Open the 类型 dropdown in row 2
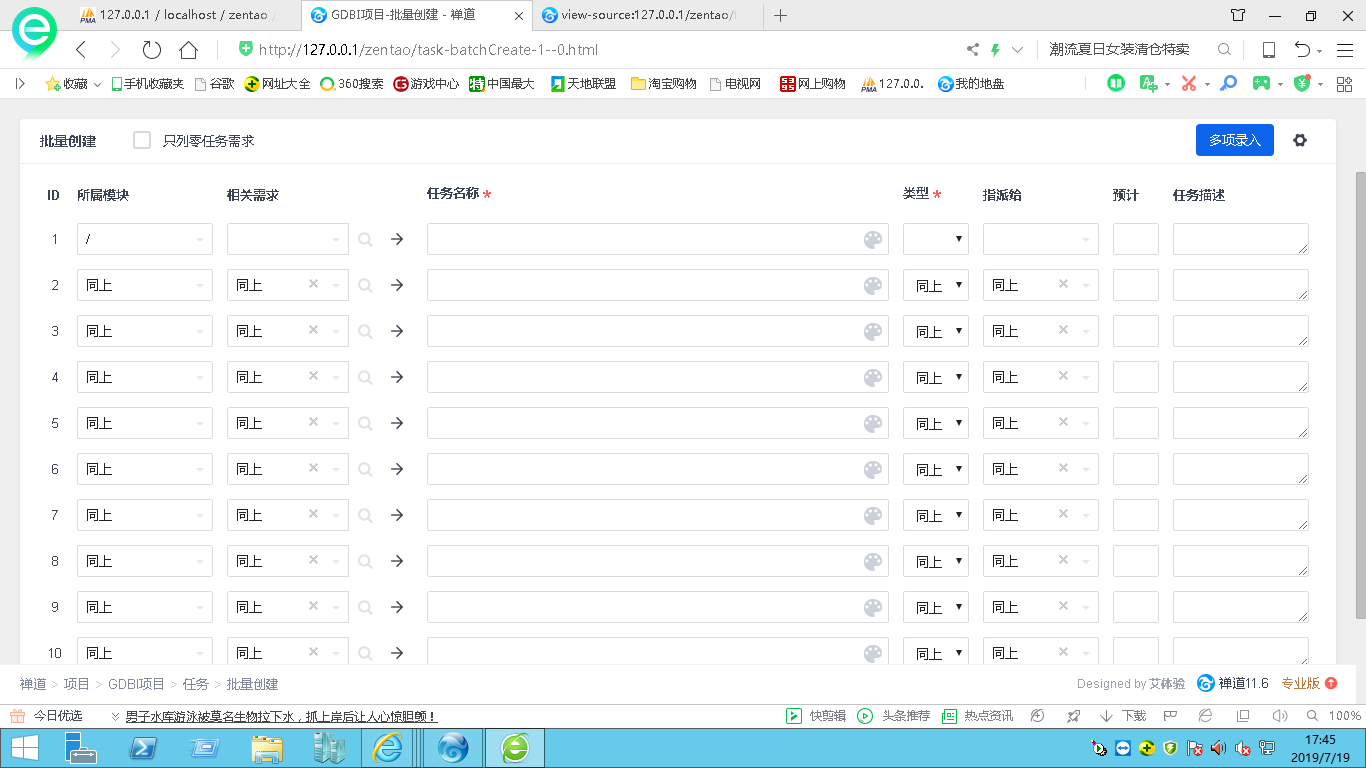Viewport: 1366px width, 768px height. [936, 285]
